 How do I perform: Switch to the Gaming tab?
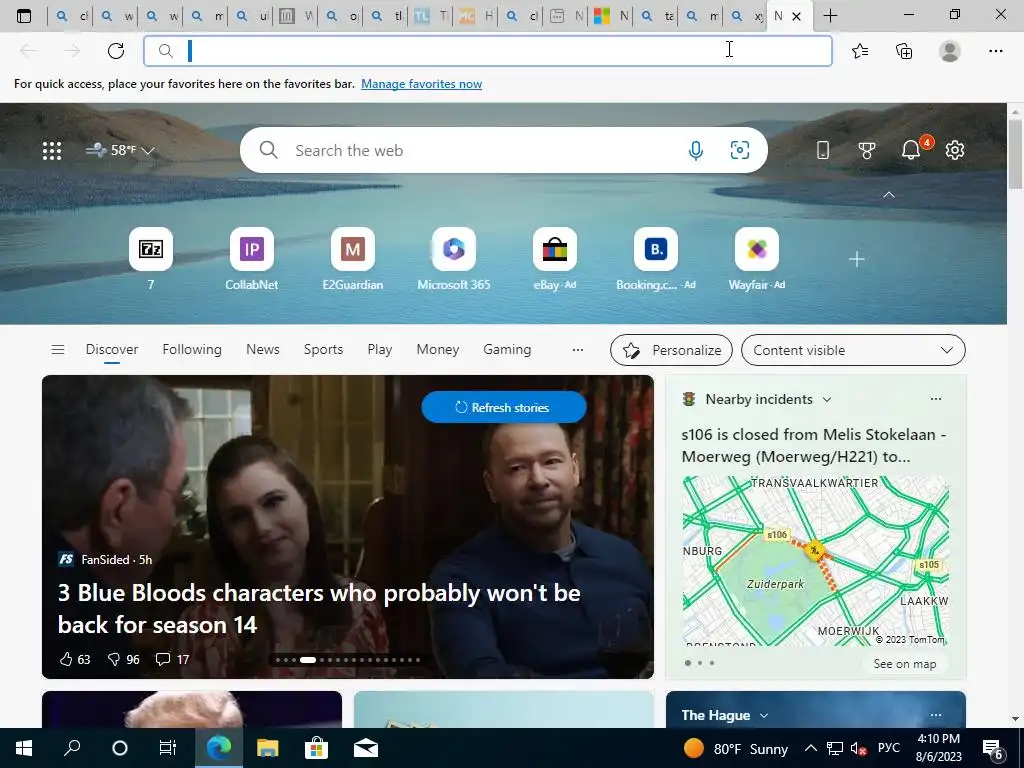[507, 349]
